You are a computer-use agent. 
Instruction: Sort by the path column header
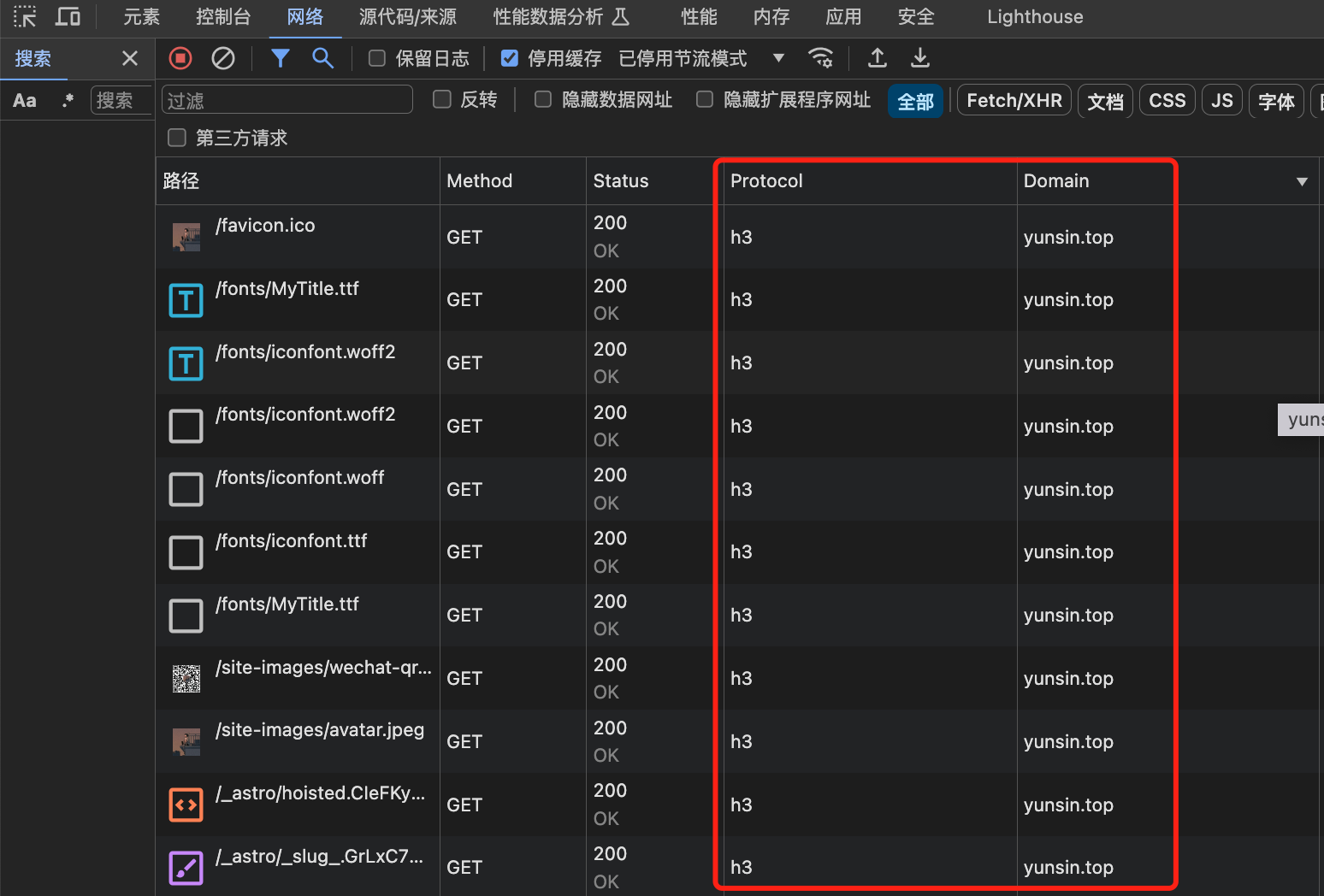pos(298,181)
